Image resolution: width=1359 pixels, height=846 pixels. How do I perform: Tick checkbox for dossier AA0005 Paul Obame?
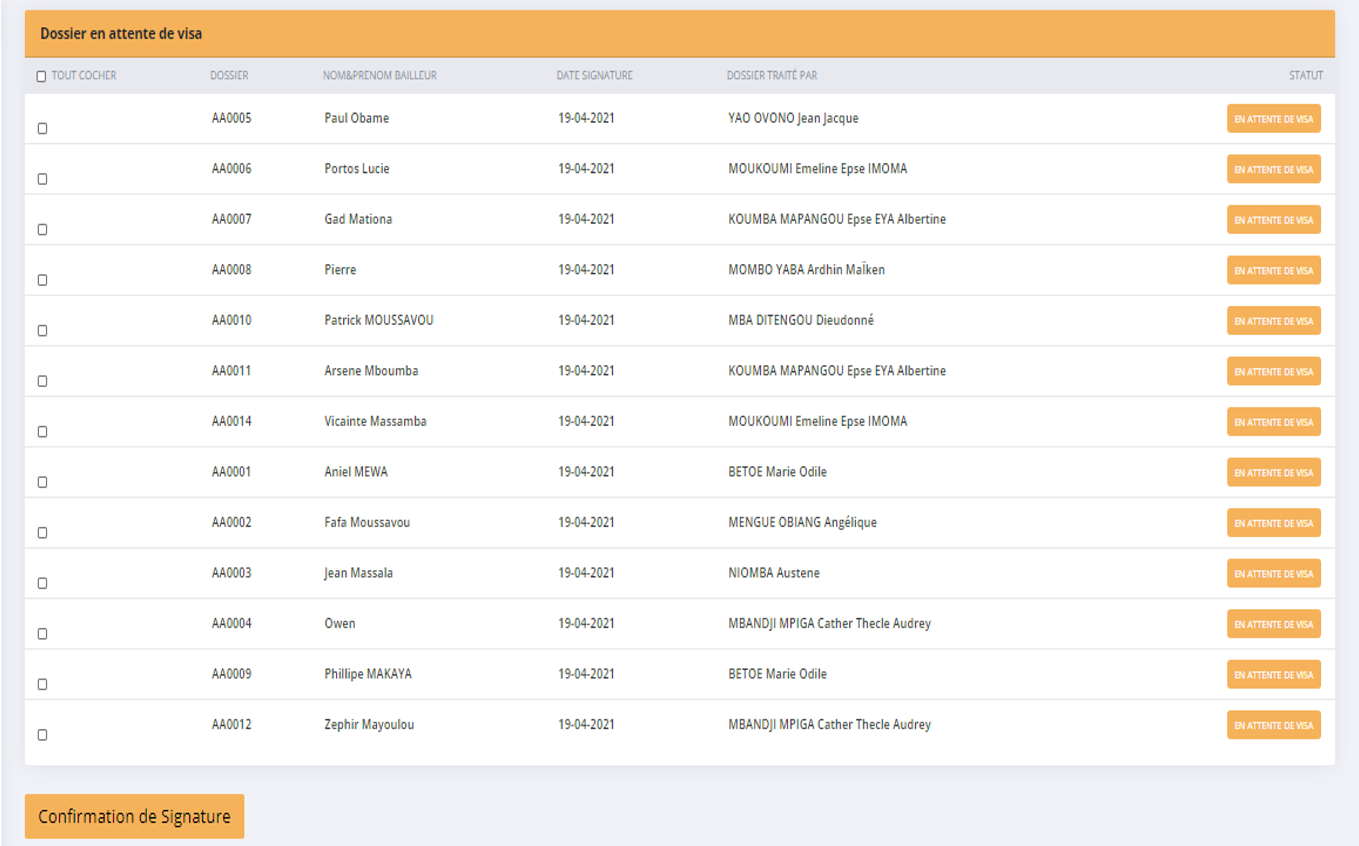coord(42,129)
